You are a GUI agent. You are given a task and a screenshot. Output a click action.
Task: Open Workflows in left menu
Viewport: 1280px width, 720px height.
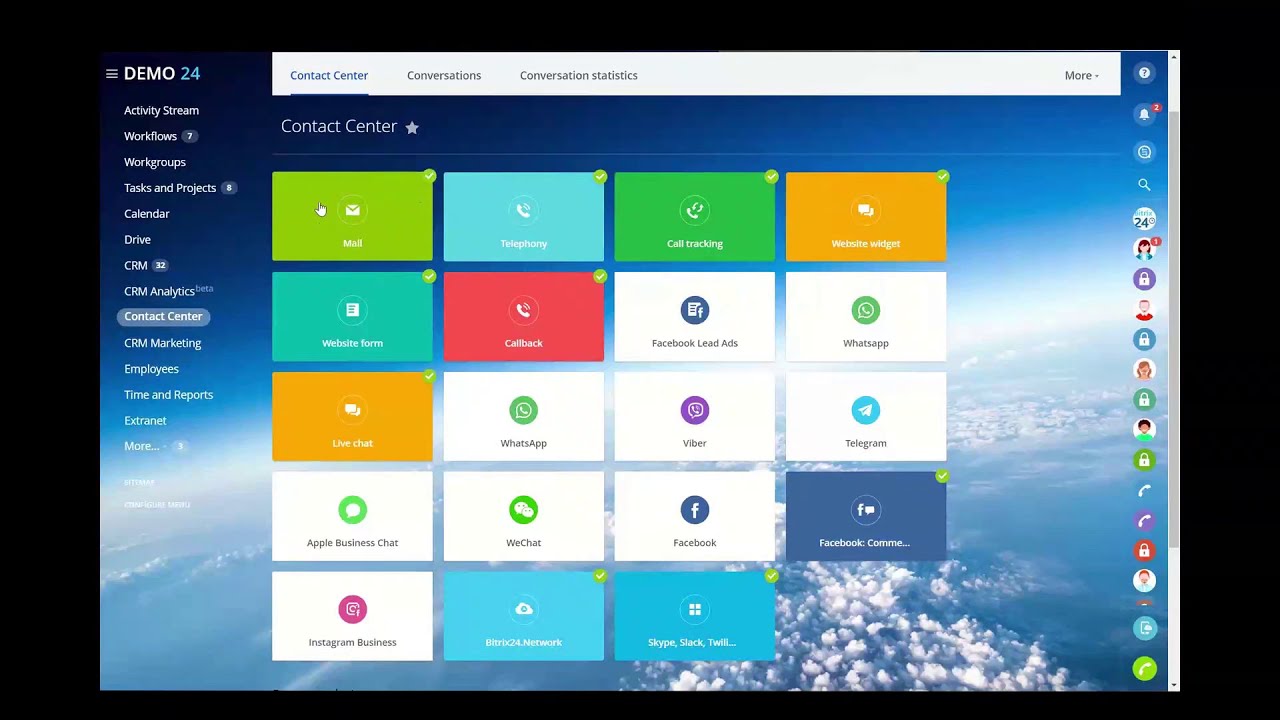[x=150, y=136]
